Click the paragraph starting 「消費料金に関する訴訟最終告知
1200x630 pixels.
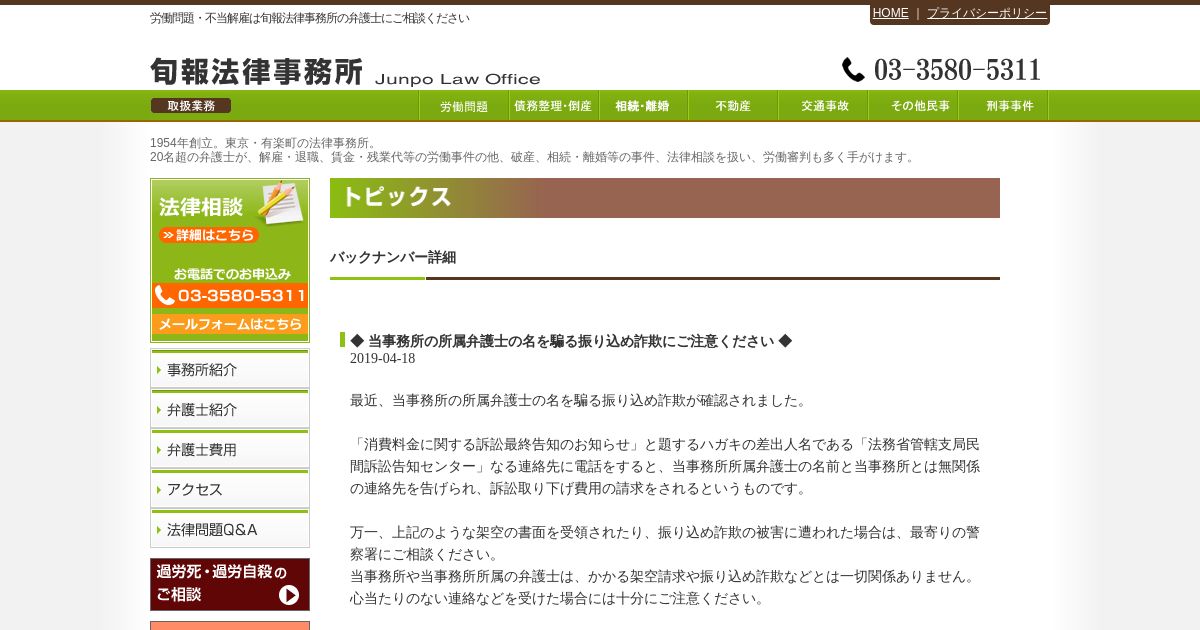[x=665, y=467]
